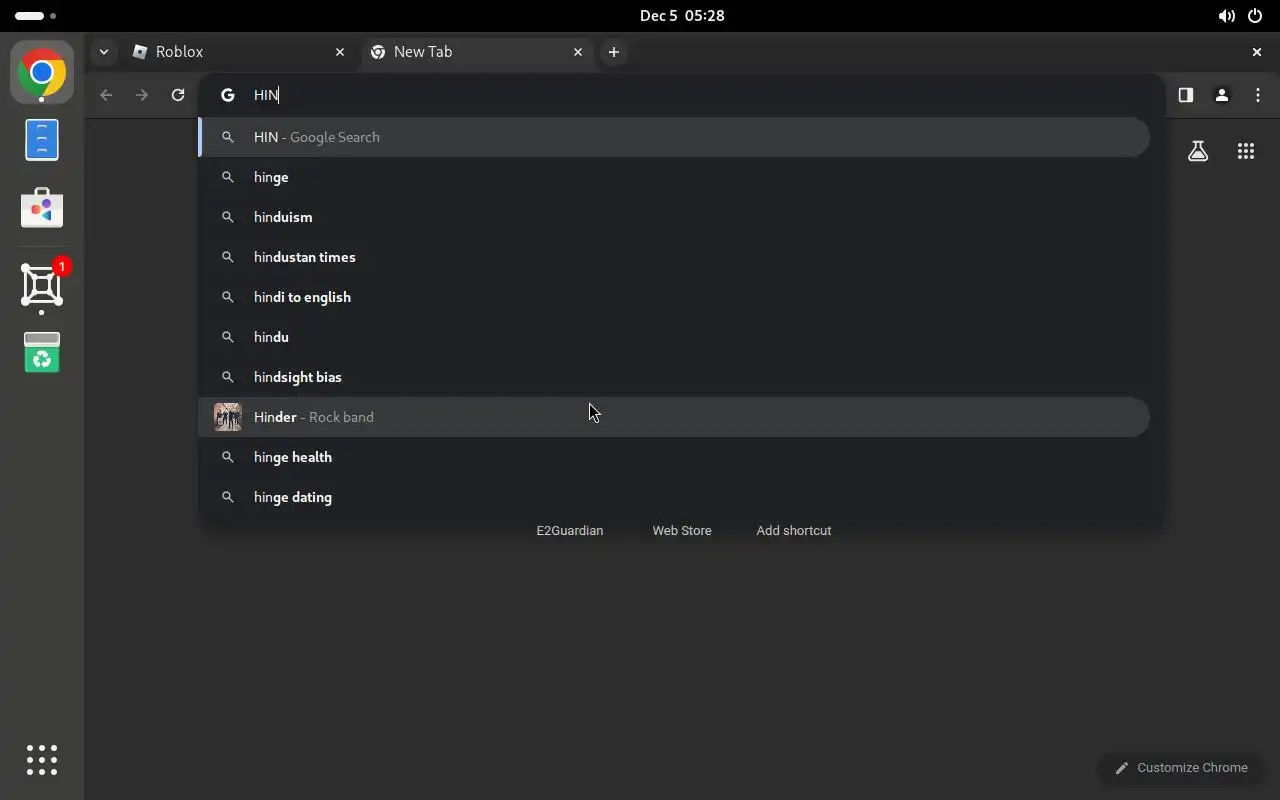Click the Customize Chrome button

coord(1181,768)
